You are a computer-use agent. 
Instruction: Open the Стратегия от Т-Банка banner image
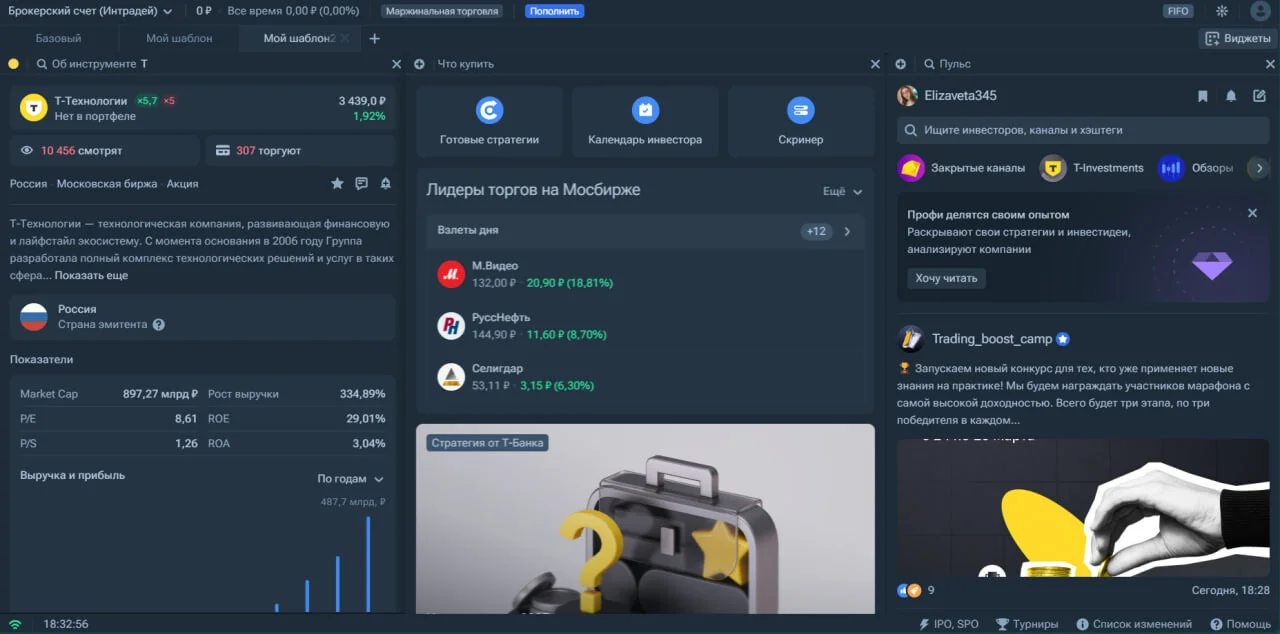tap(645, 519)
